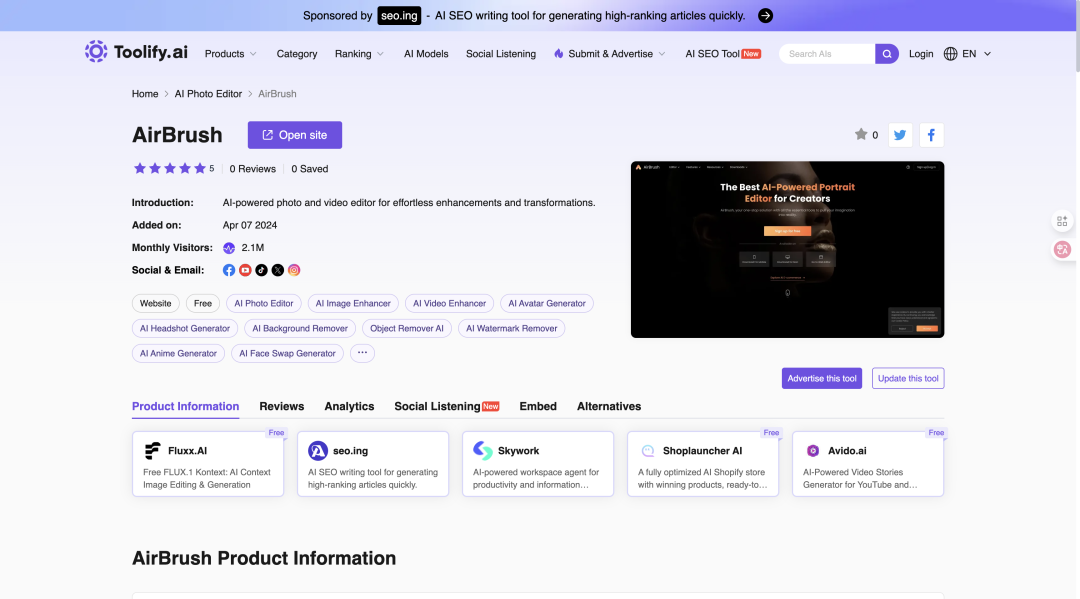Share on Facebook icon
The image size is (1080, 599).
point(931,135)
